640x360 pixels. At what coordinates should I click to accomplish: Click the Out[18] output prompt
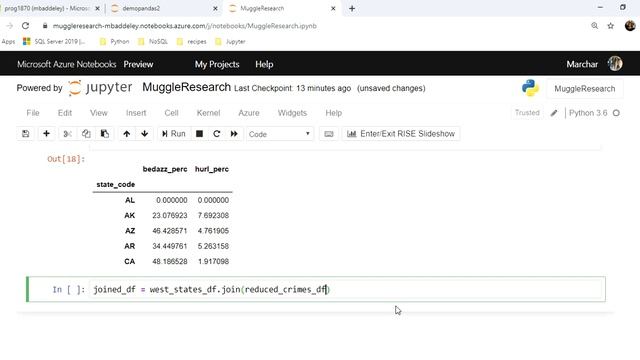[x=66, y=159]
